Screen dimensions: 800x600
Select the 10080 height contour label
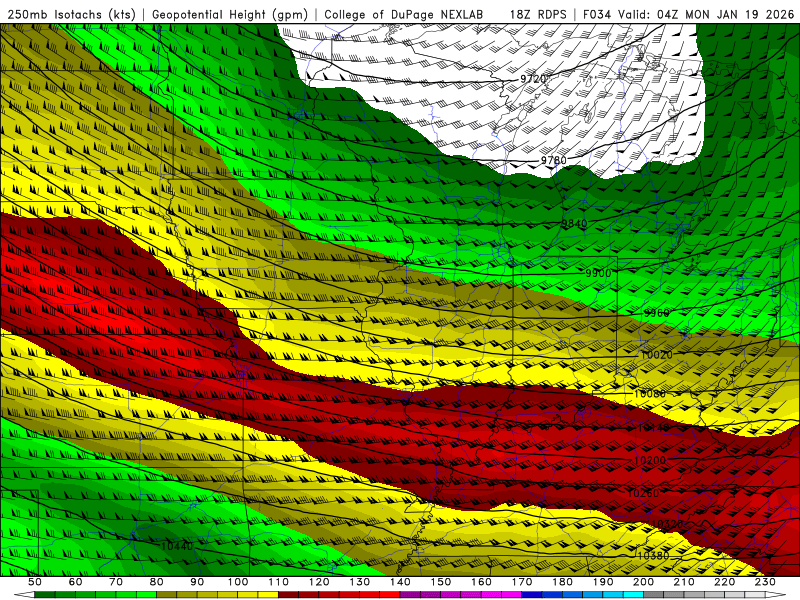click(x=649, y=393)
